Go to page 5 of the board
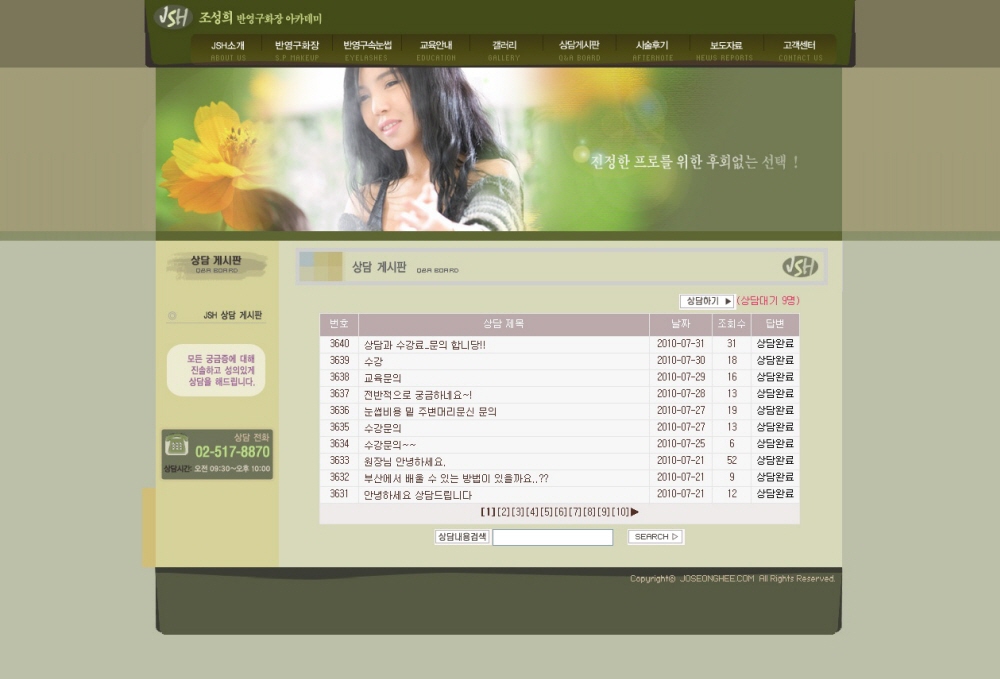The width and height of the screenshot is (1000, 679). [x=546, y=512]
